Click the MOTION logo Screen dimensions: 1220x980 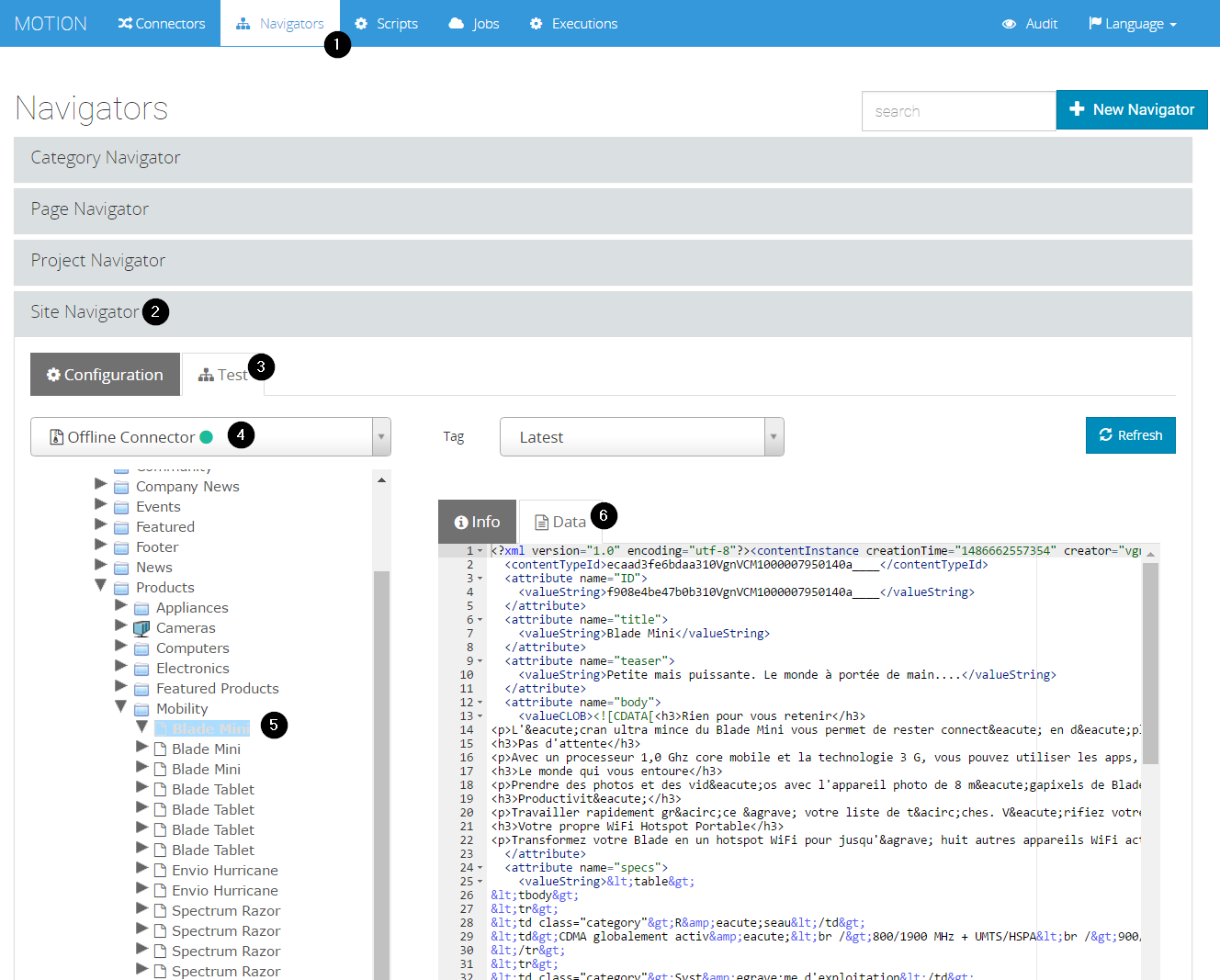click(x=51, y=23)
